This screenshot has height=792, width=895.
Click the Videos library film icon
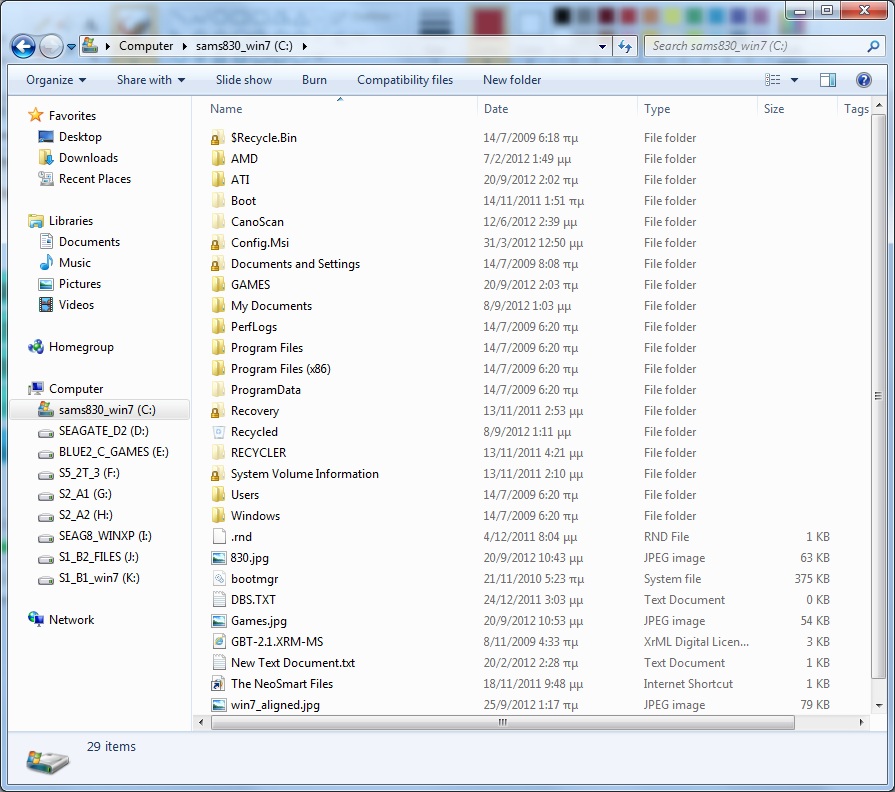tap(46, 305)
